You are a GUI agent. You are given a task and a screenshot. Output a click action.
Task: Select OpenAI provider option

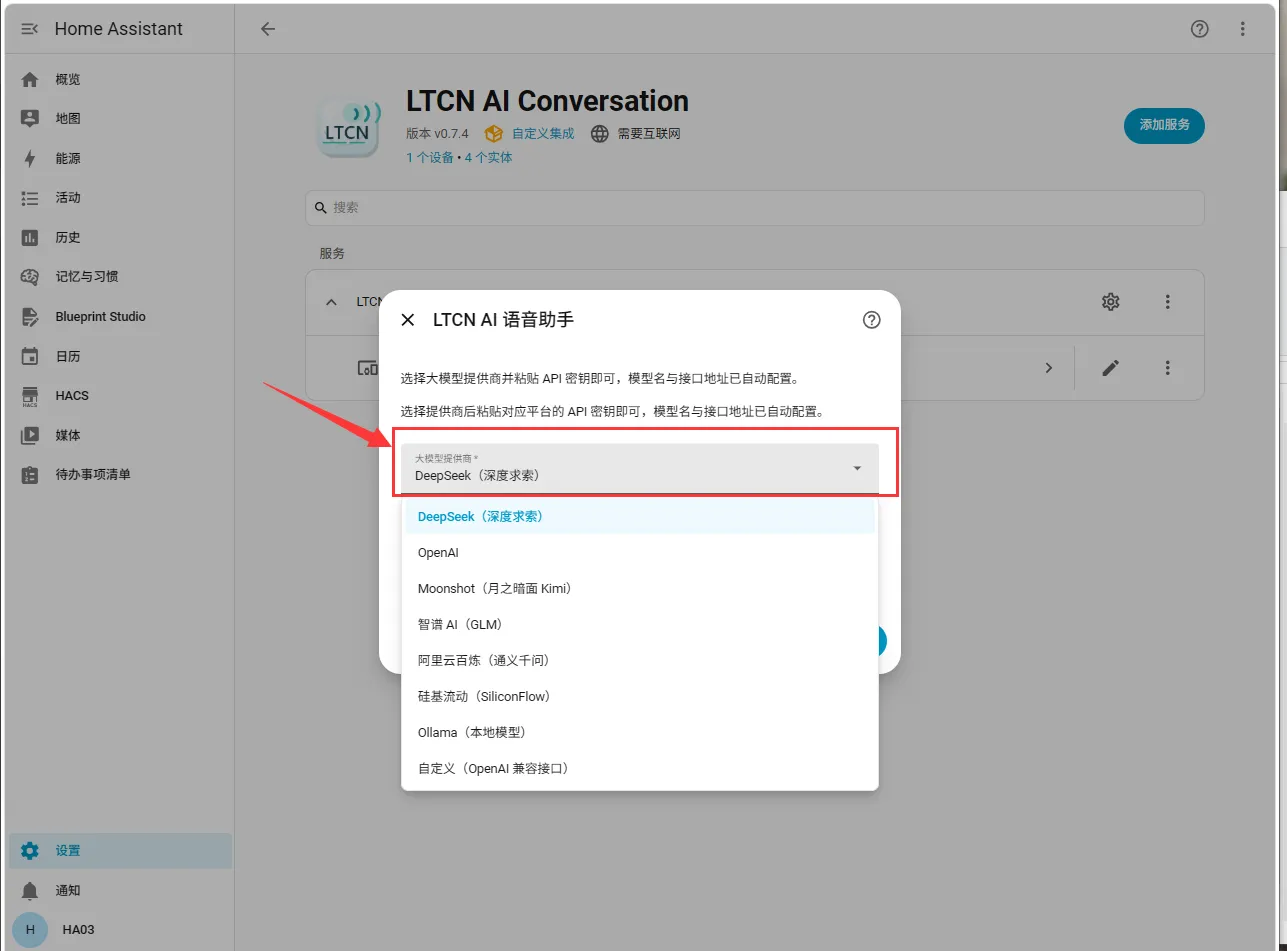(638, 552)
